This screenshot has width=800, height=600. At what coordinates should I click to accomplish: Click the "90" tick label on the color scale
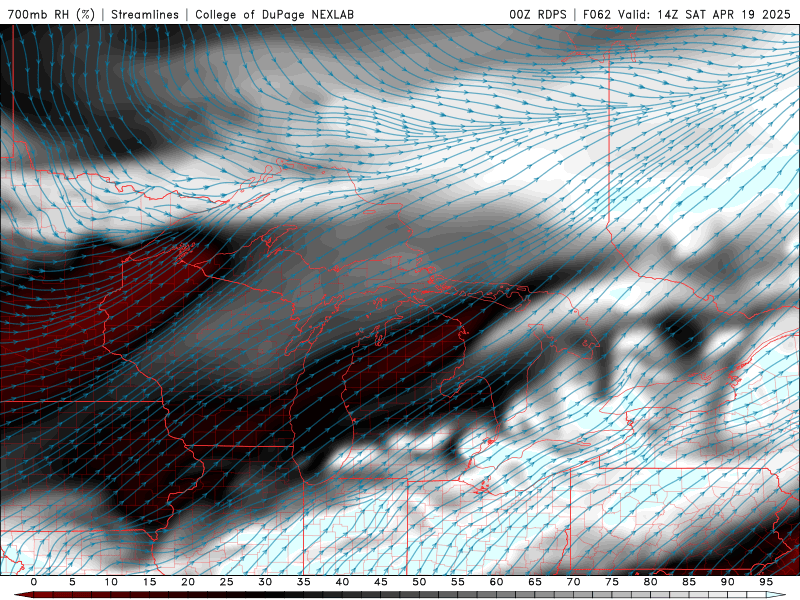pyautogui.click(x=728, y=582)
